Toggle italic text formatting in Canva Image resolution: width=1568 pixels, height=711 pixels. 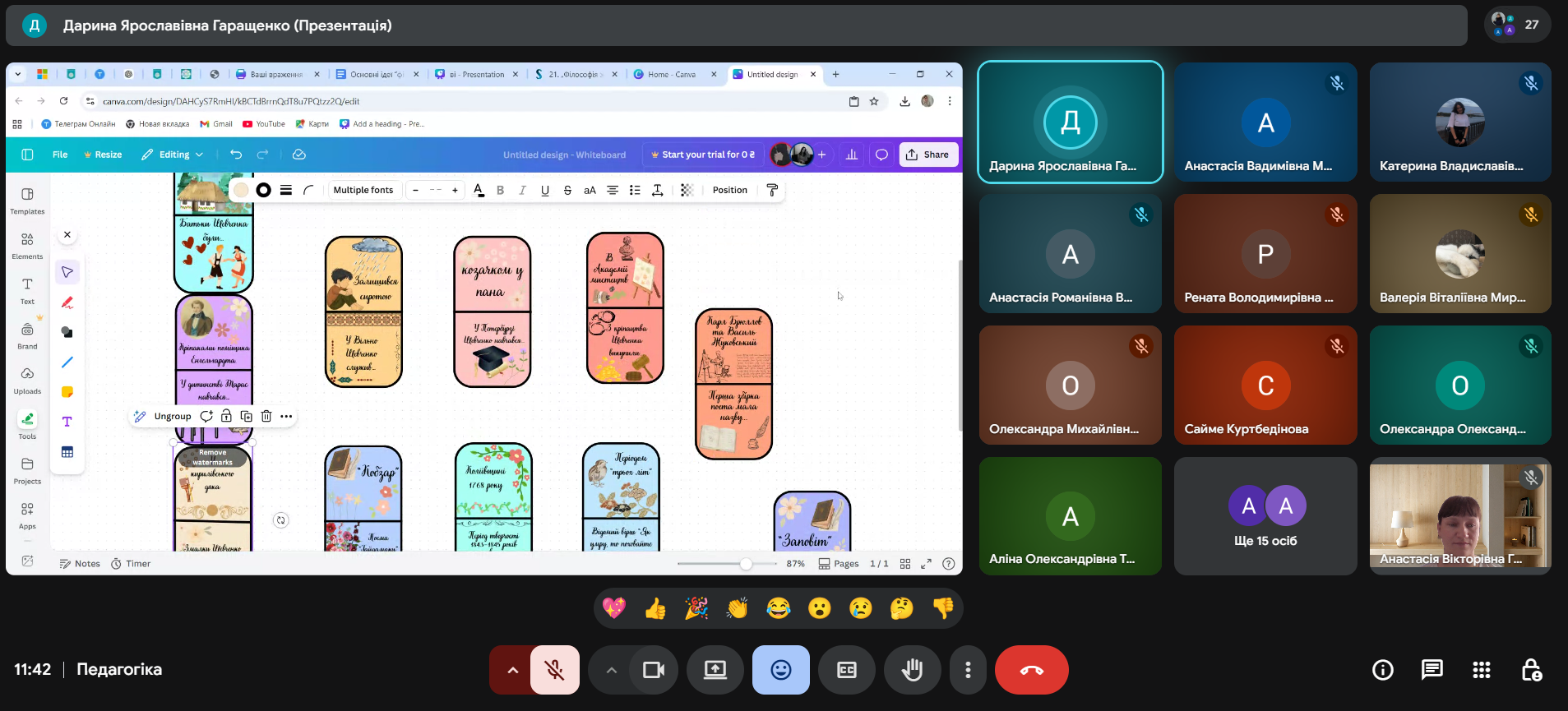522,190
